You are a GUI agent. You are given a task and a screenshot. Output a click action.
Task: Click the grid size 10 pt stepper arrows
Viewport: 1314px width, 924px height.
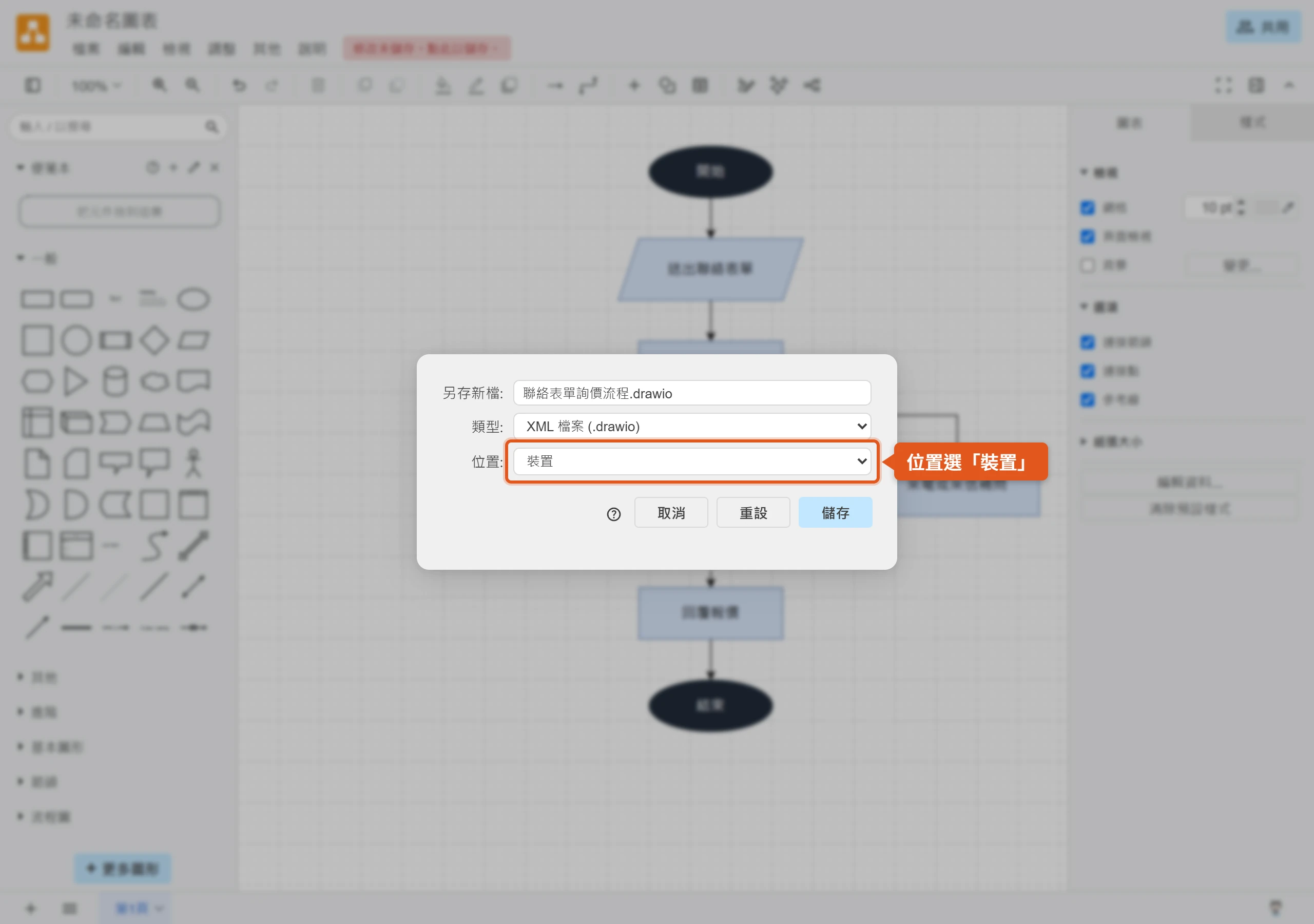1241,207
